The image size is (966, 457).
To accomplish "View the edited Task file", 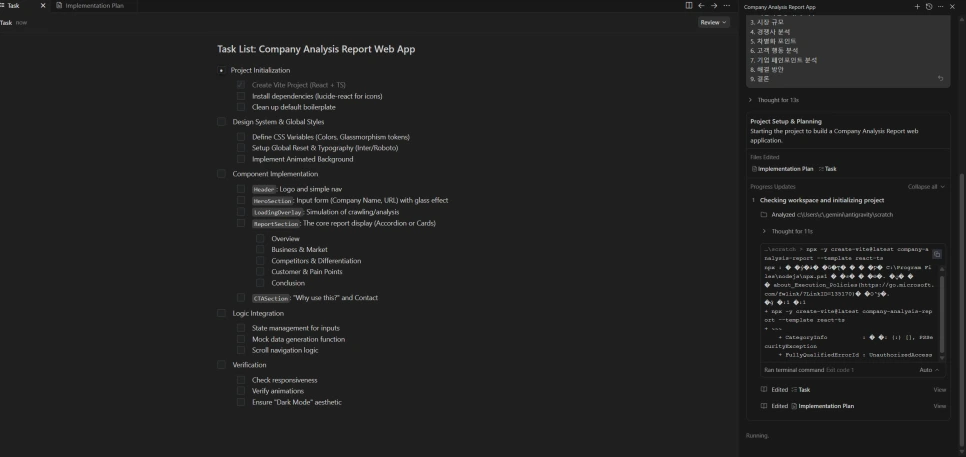I will [939, 390].
